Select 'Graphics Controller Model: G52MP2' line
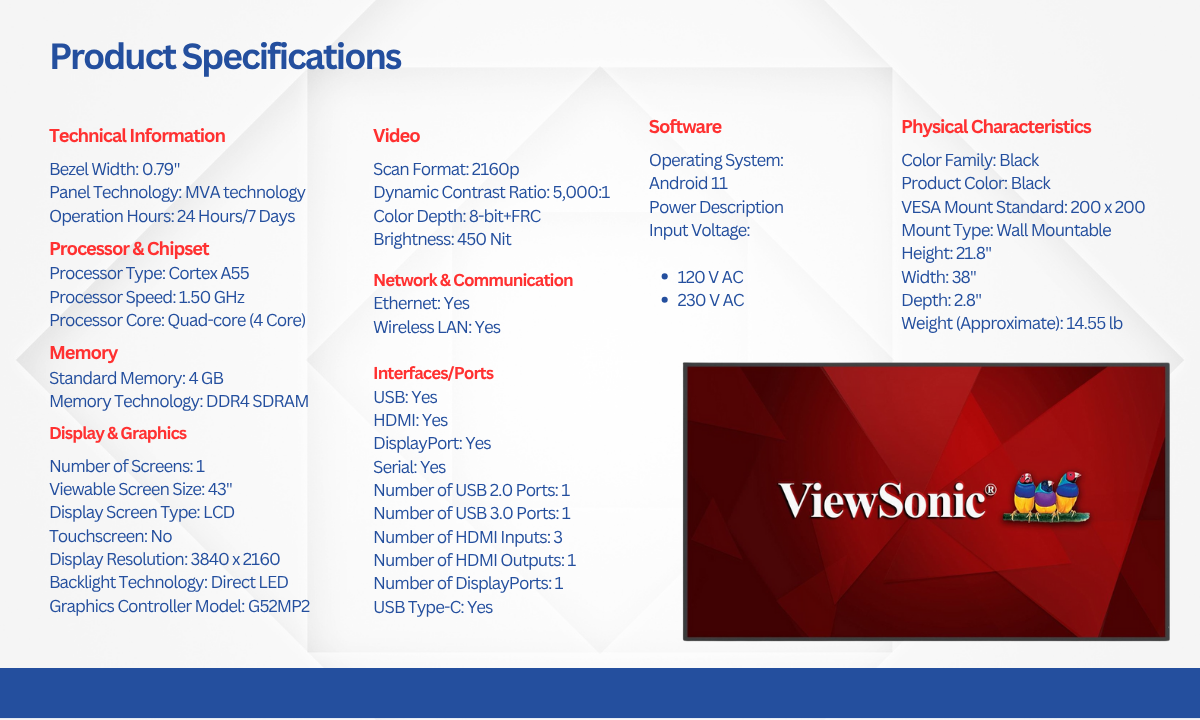Viewport: 1200px width, 720px height. tap(180, 606)
